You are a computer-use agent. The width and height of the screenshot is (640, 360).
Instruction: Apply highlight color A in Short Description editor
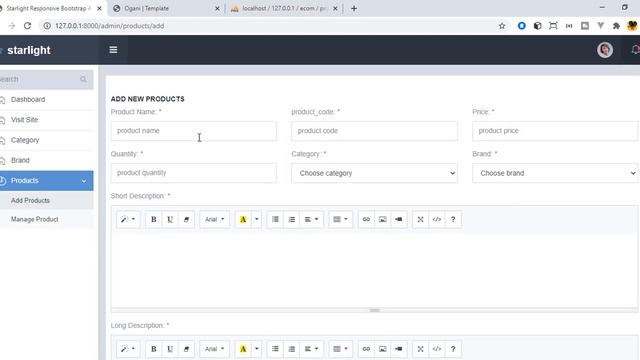pos(243,220)
